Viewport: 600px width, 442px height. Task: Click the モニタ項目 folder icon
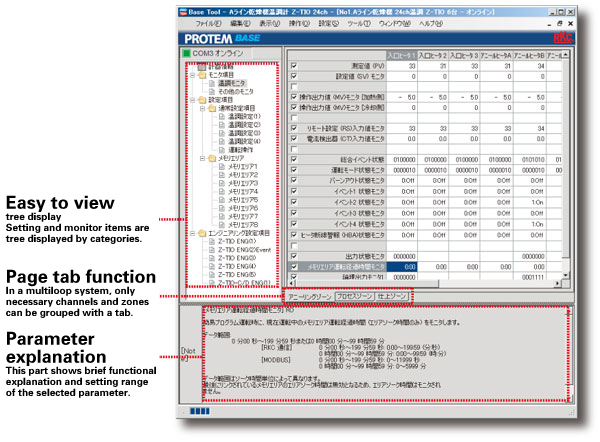(202, 75)
